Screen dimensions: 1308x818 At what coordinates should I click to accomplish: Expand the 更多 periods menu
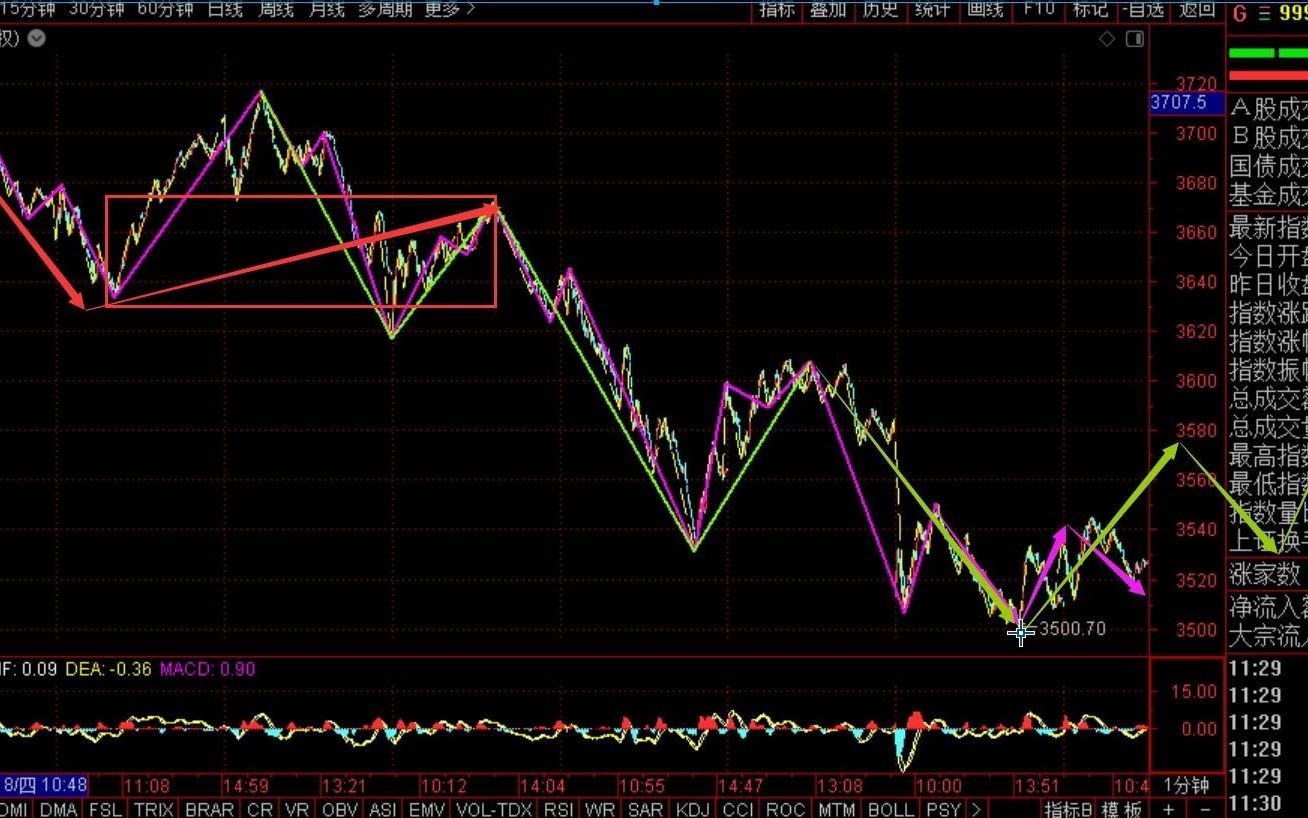point(449,9)
